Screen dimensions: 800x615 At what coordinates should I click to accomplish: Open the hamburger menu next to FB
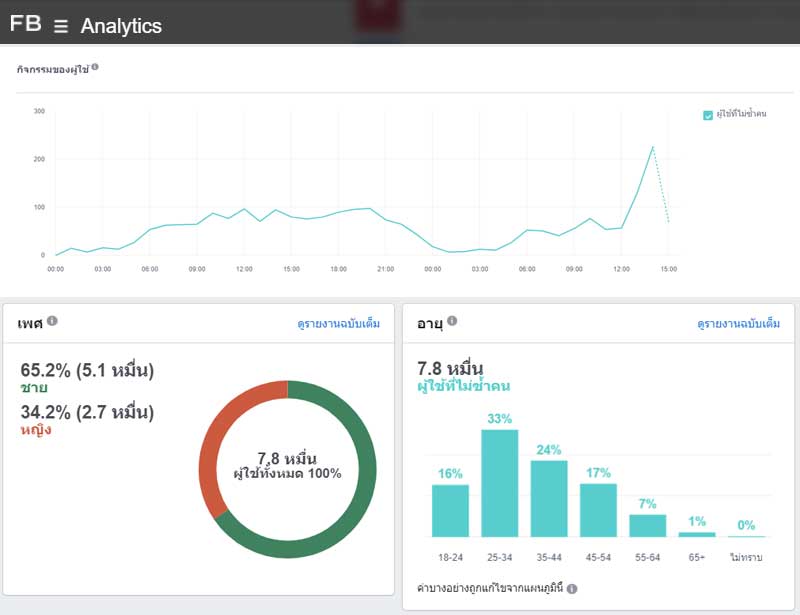(61, 27)
